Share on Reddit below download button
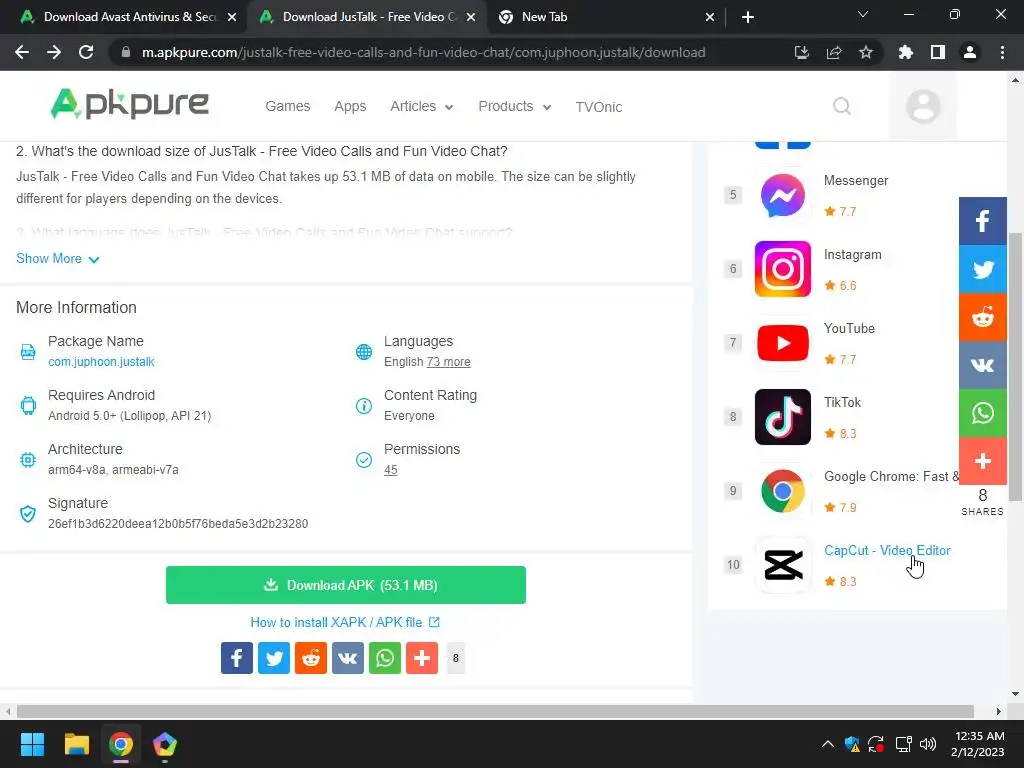The image size is (1024, 768). pos(311,658)
